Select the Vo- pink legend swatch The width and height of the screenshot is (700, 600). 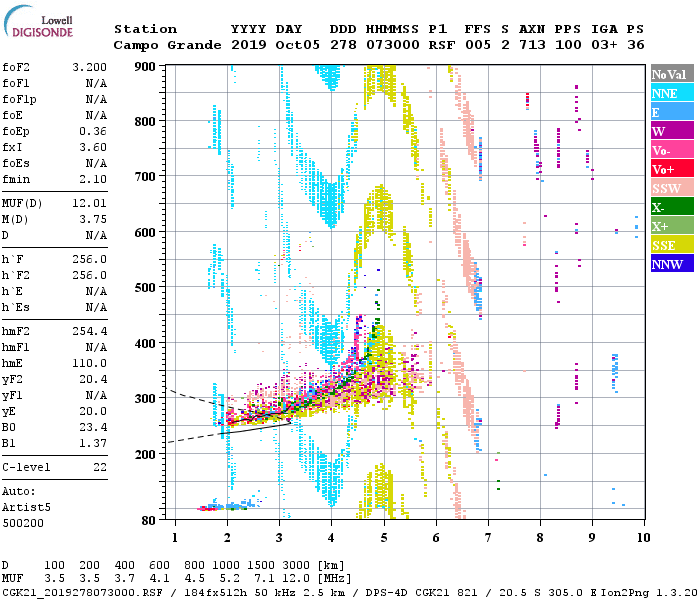[x=672, y=150]
